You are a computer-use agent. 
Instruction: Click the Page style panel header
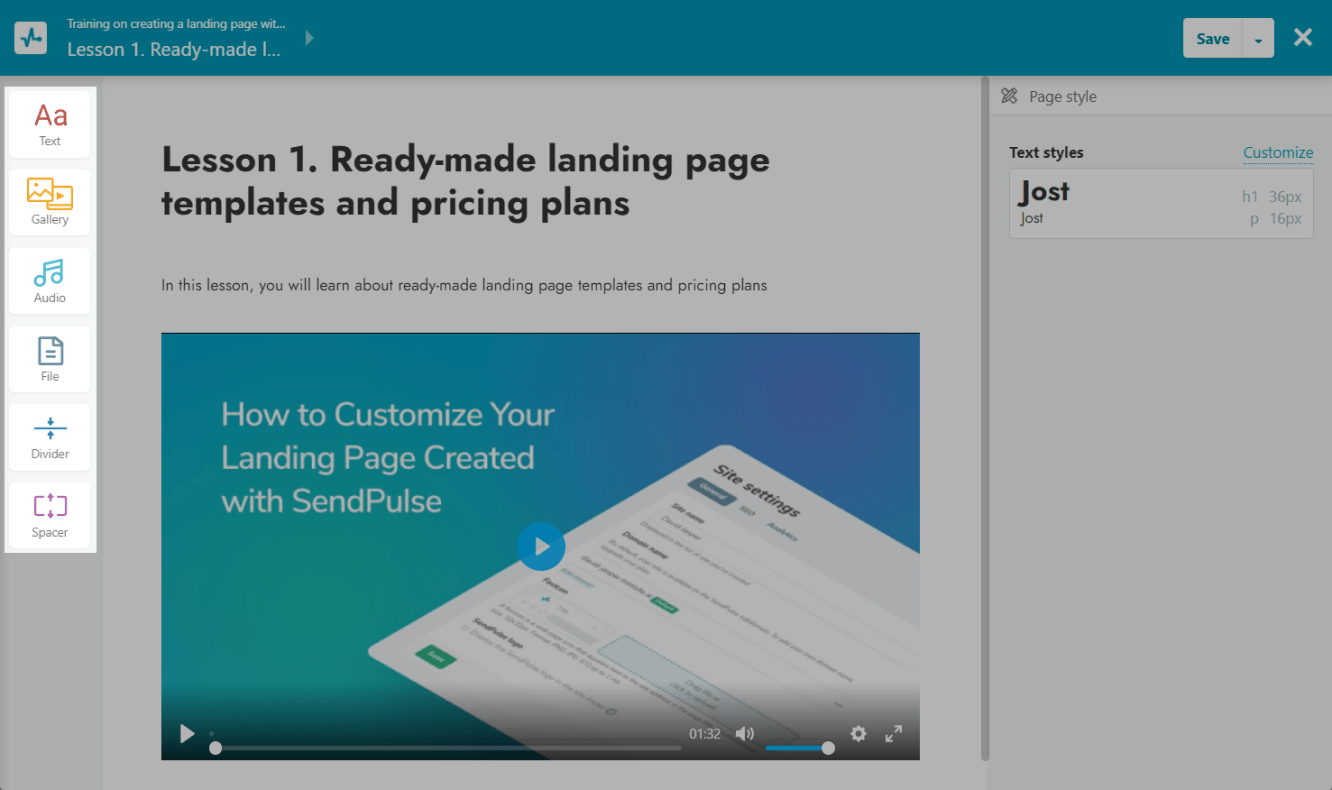(x=1160, y=96)
